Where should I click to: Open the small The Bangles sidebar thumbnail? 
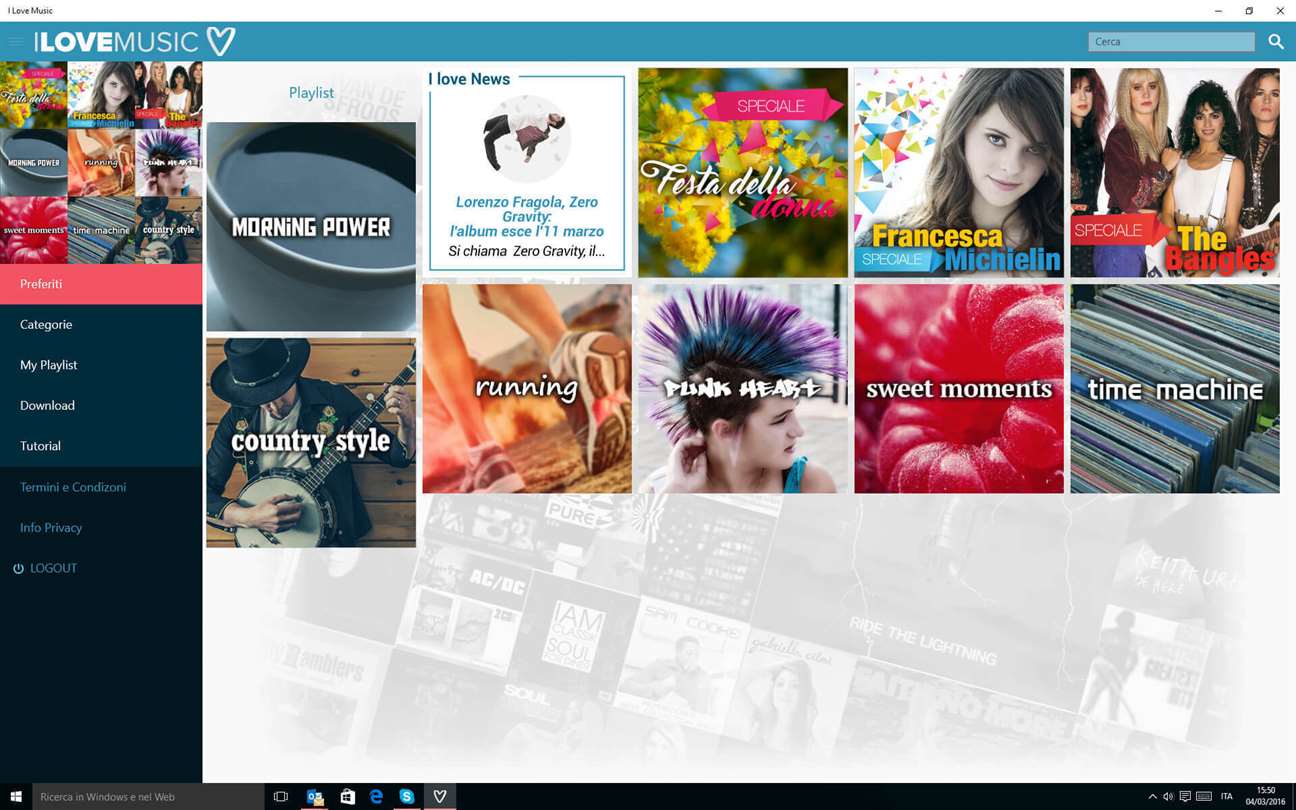pos(168,95)
